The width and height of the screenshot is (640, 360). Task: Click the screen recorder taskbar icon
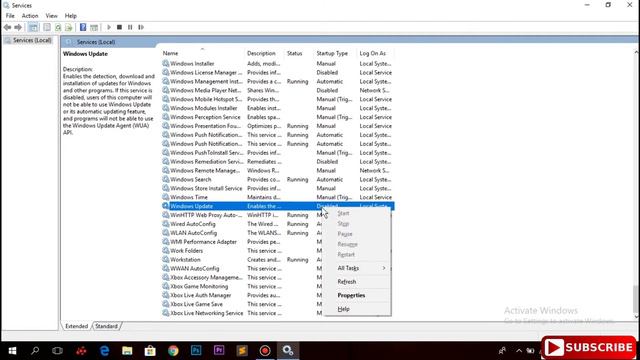click(265, 351)
